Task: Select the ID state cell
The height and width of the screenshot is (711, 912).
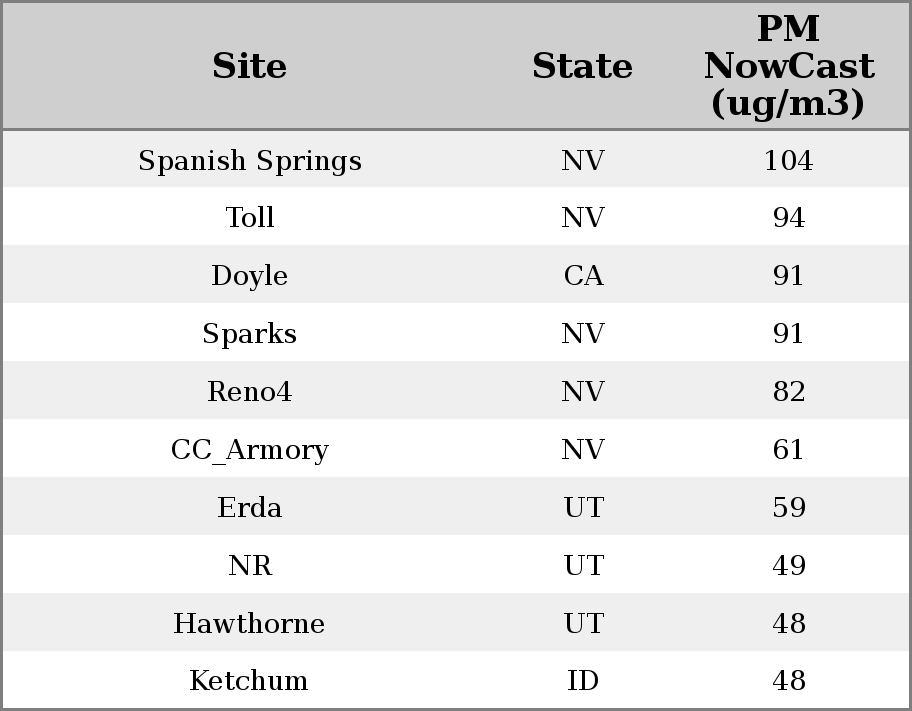Action: [x=583, y=681]
